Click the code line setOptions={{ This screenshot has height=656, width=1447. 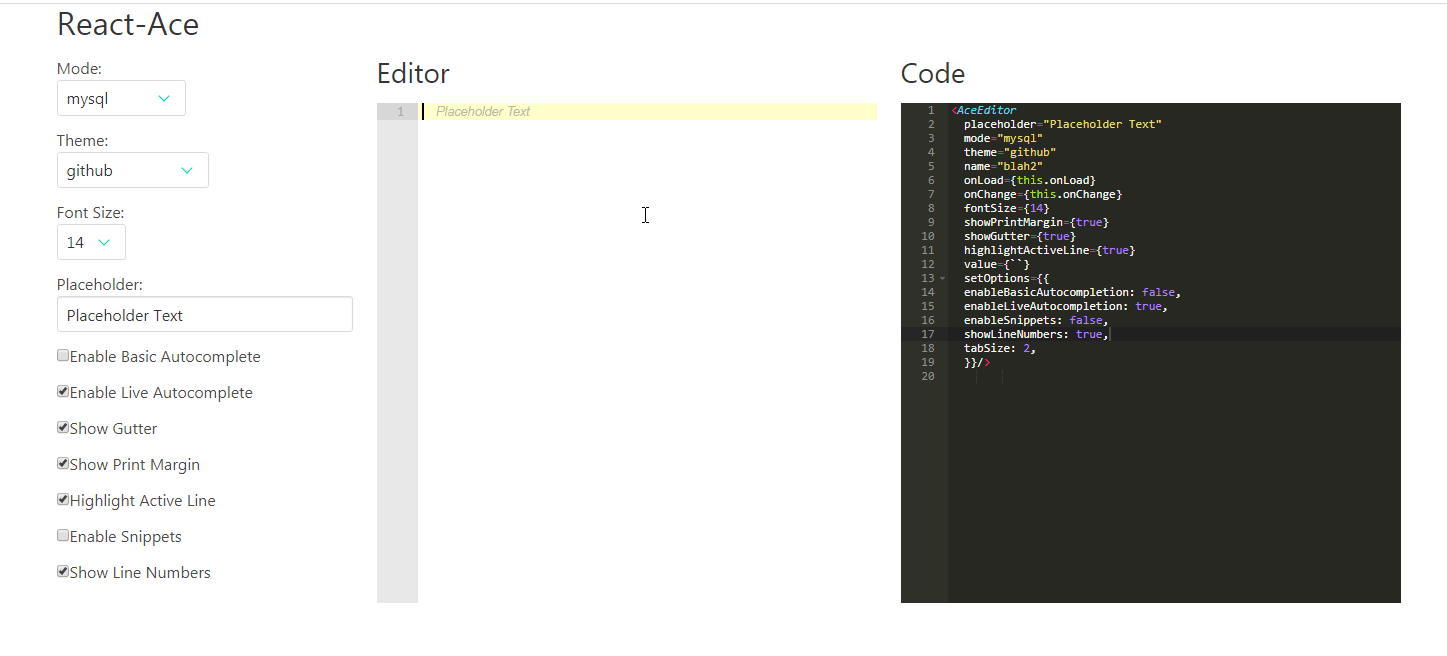click(1007, 278)
